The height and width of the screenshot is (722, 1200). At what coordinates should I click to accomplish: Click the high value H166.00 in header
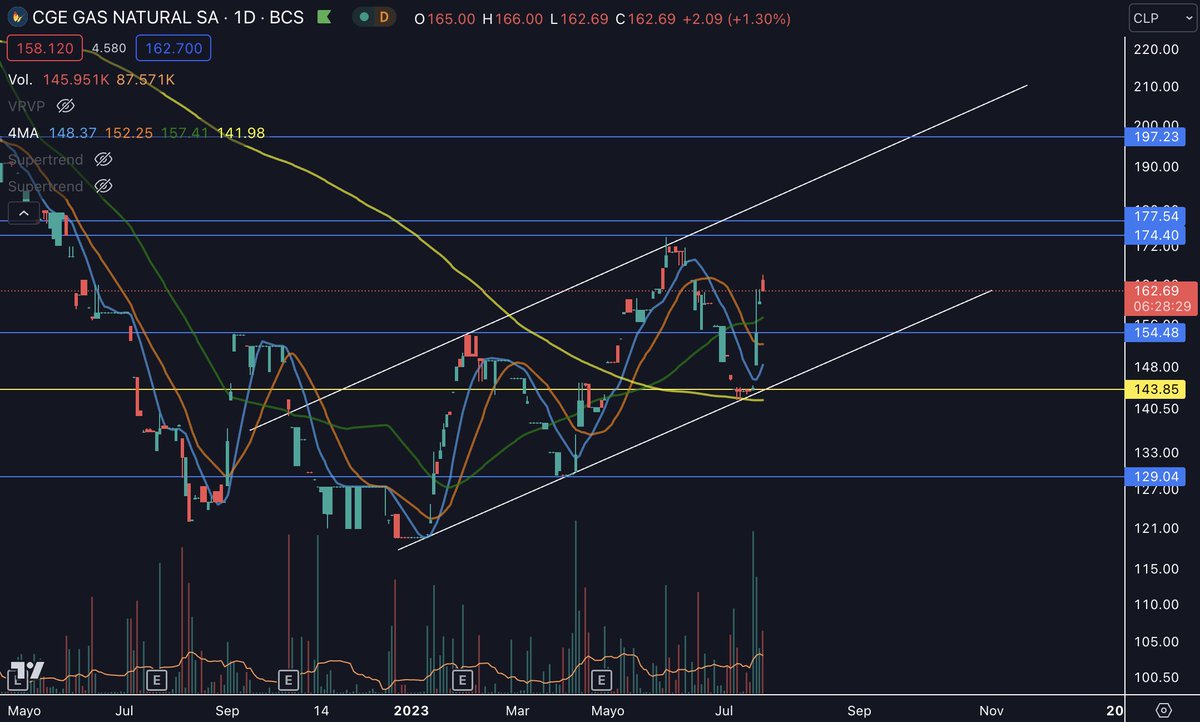[515, 18]
